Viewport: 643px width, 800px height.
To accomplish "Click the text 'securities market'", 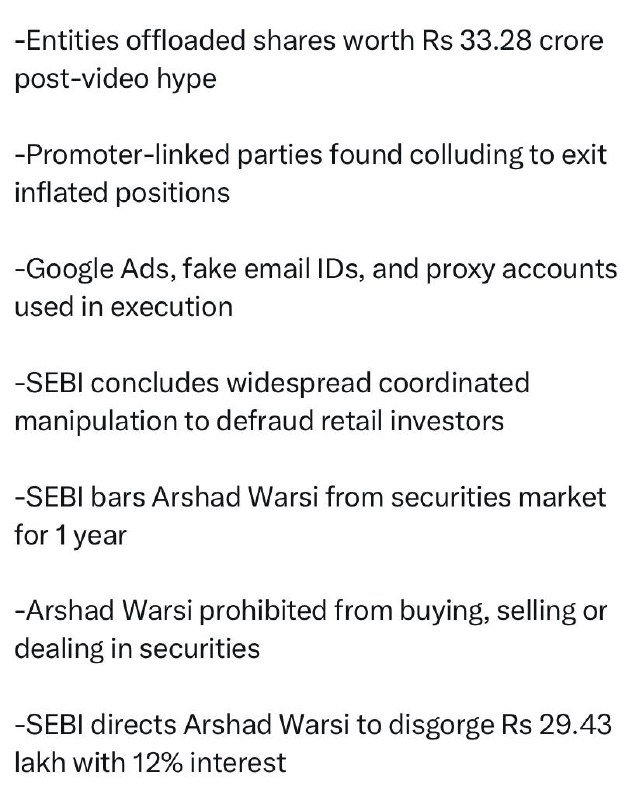I will pos(499,497).
